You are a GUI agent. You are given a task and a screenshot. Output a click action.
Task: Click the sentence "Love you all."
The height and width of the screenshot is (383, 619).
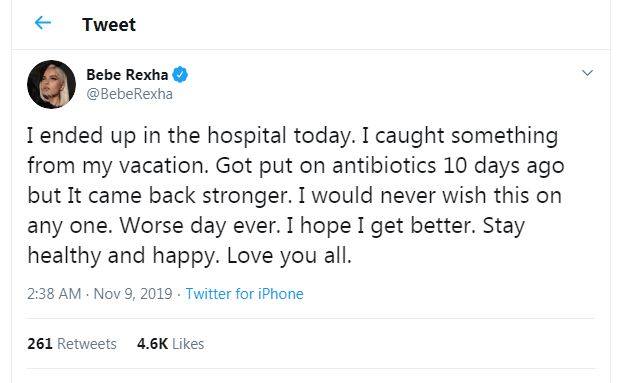point(289,255)
